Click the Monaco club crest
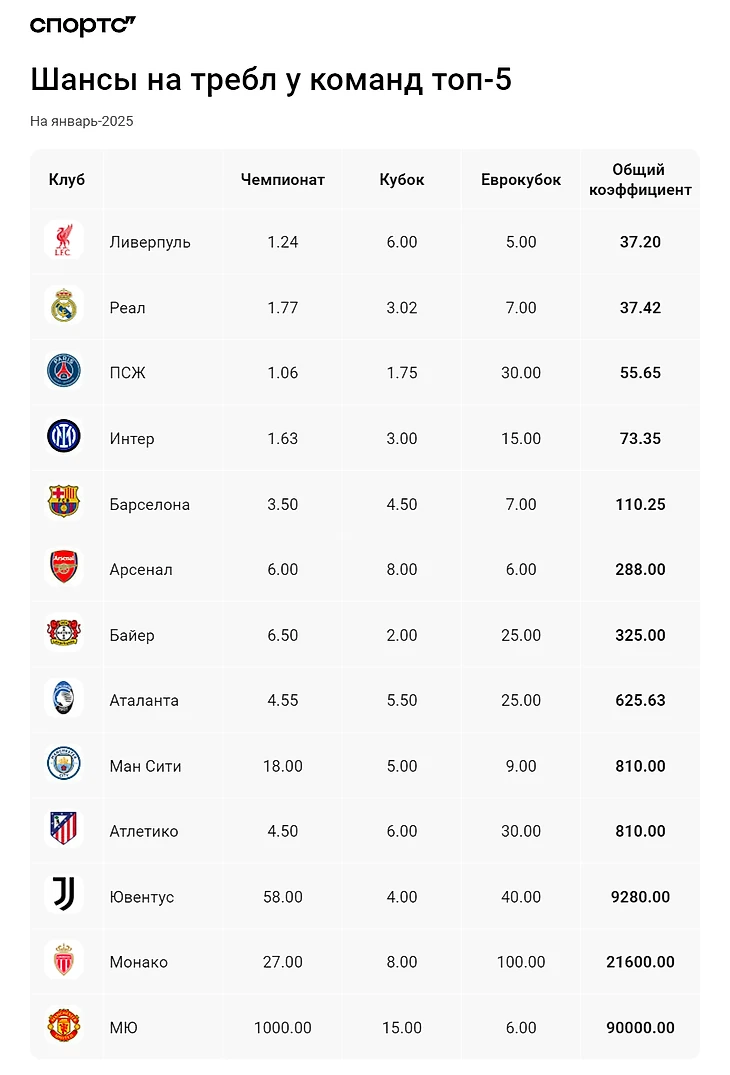Screen dimensions: 730x1075 coord(64,961)
